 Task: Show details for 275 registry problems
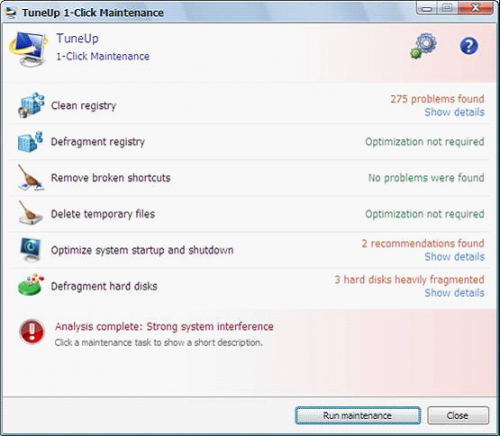[x=454, y=112]
